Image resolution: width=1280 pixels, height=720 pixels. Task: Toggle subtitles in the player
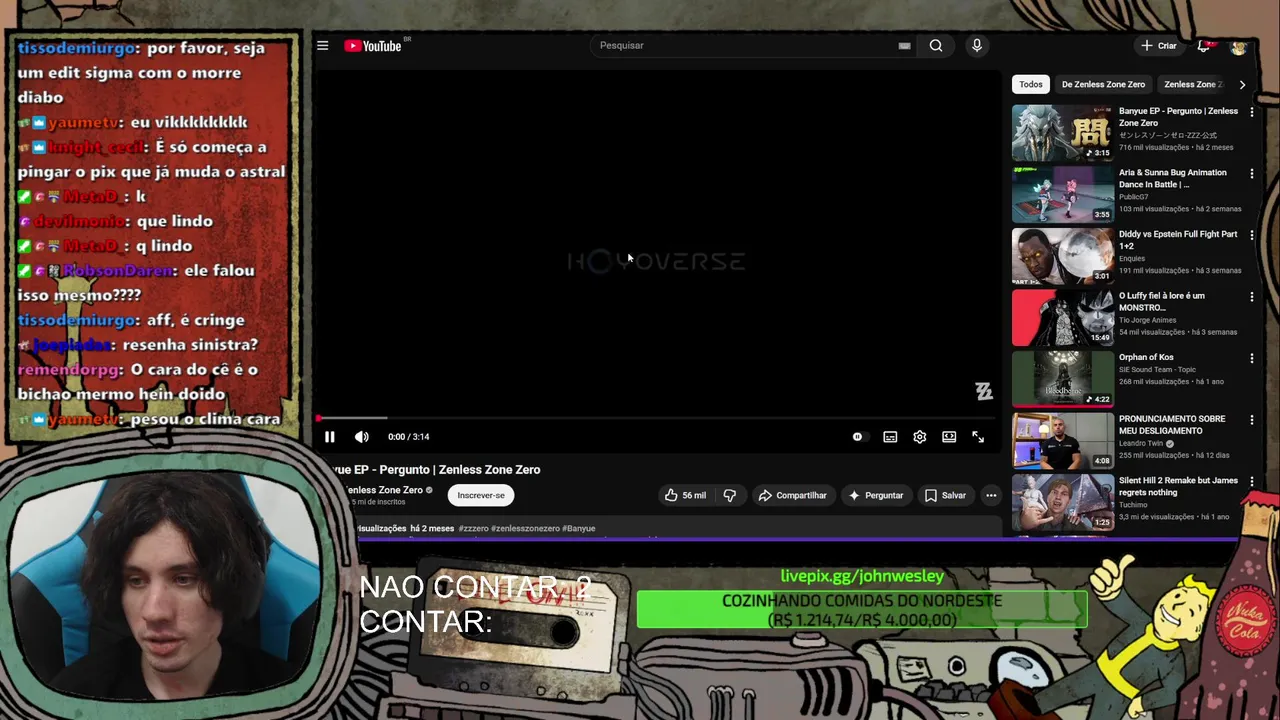[890, 437]
